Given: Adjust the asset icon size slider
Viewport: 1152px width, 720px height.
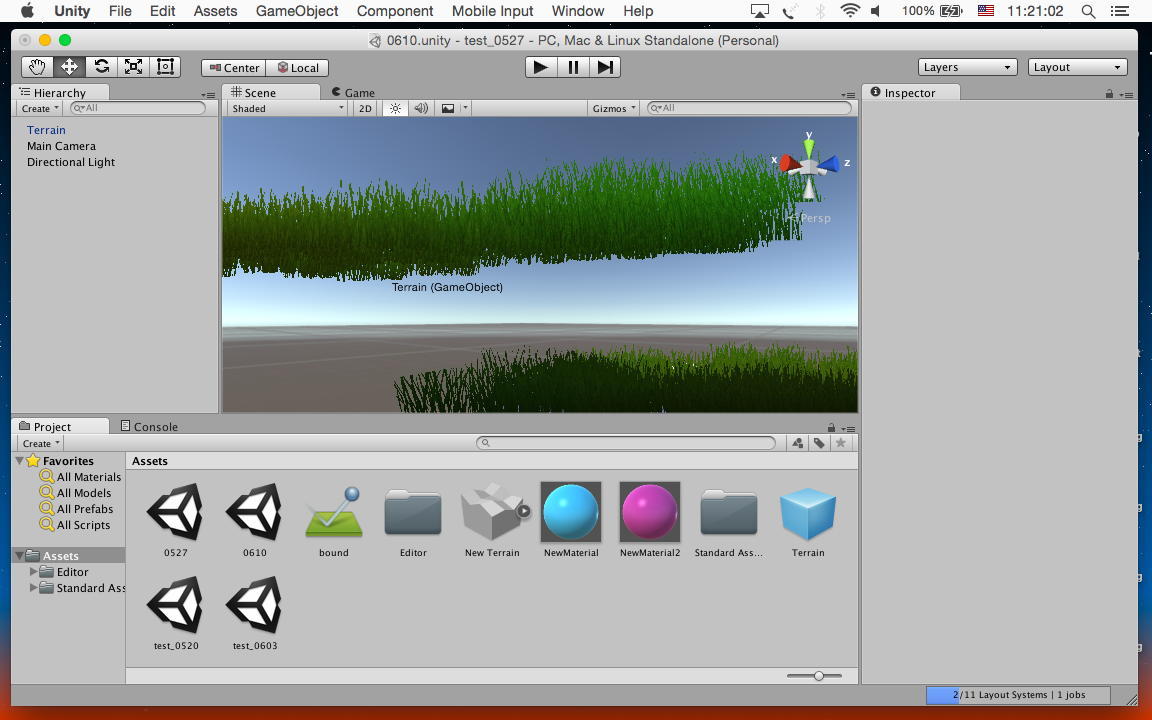Looking at the screenshot, I should coord(818,676).
